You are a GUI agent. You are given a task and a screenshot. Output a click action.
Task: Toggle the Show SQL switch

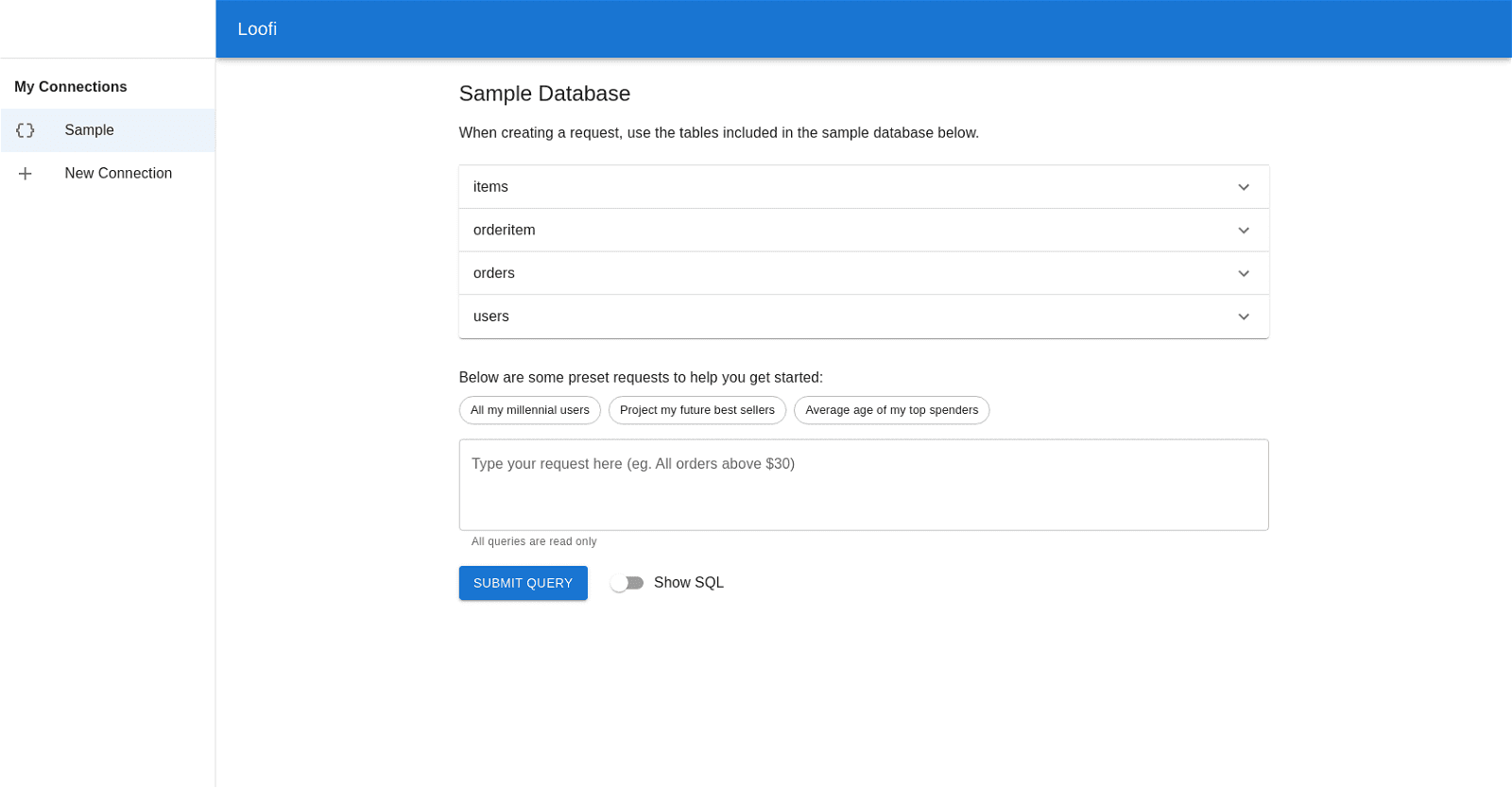pyautogui.click(x=627, y=583)
